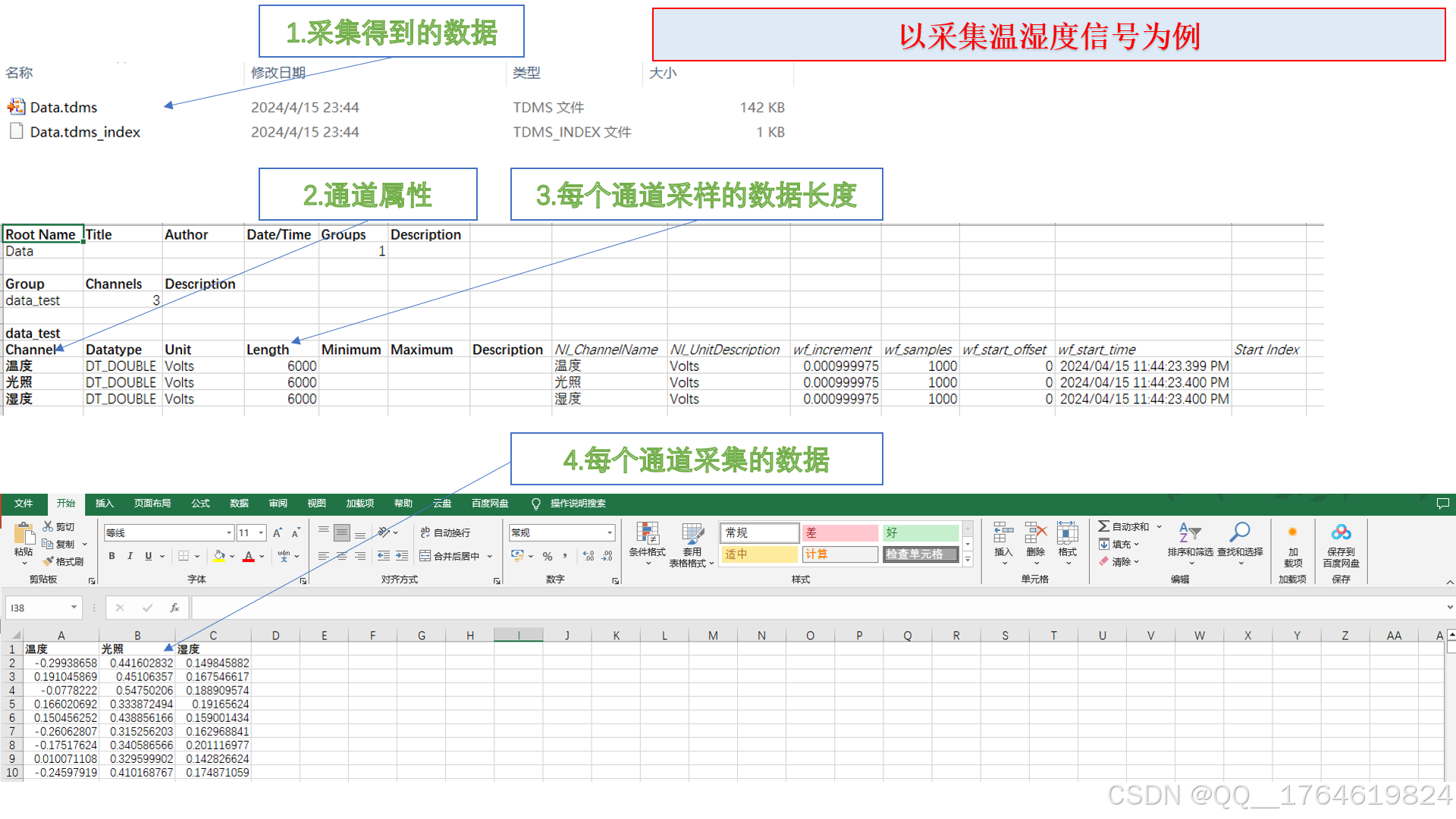The image size is (1456, 819).
Task: Toggle Wrap Text (自动换行)
Action: pos(446,533)
